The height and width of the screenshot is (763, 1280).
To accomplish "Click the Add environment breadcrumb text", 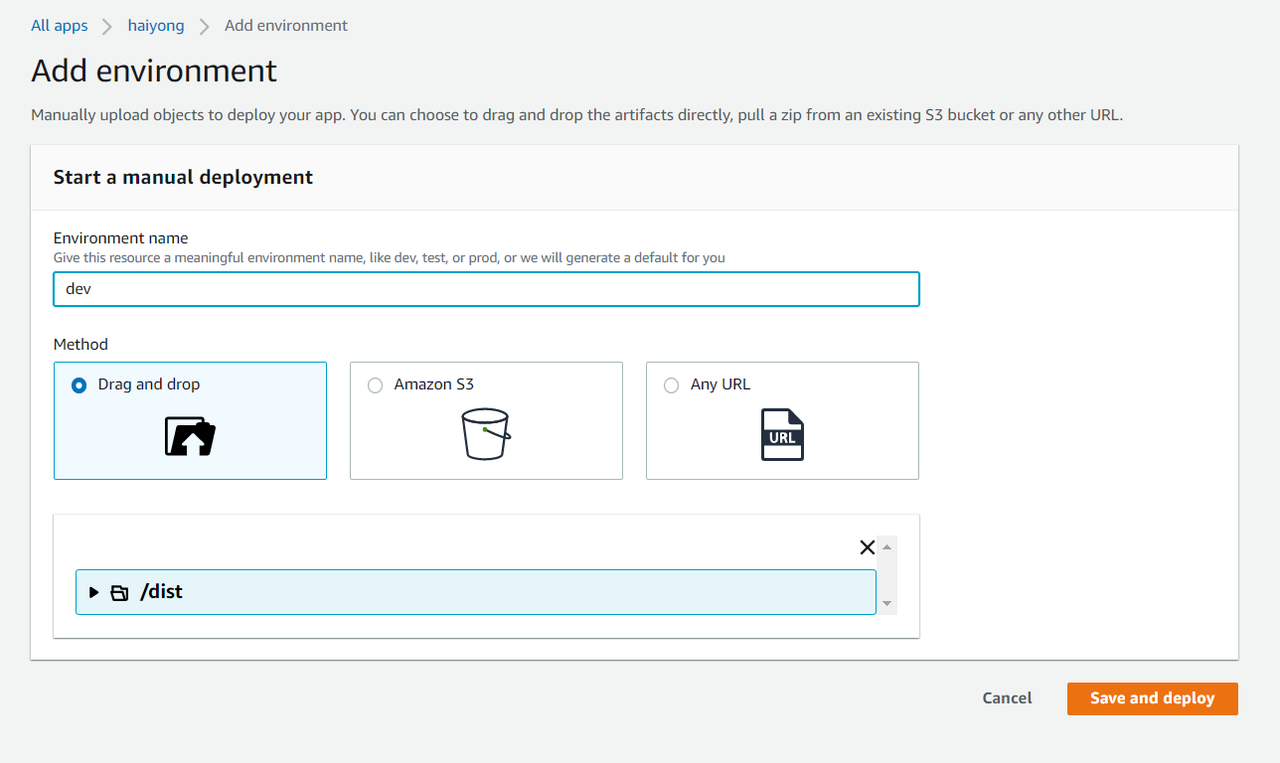I will 286,26.
